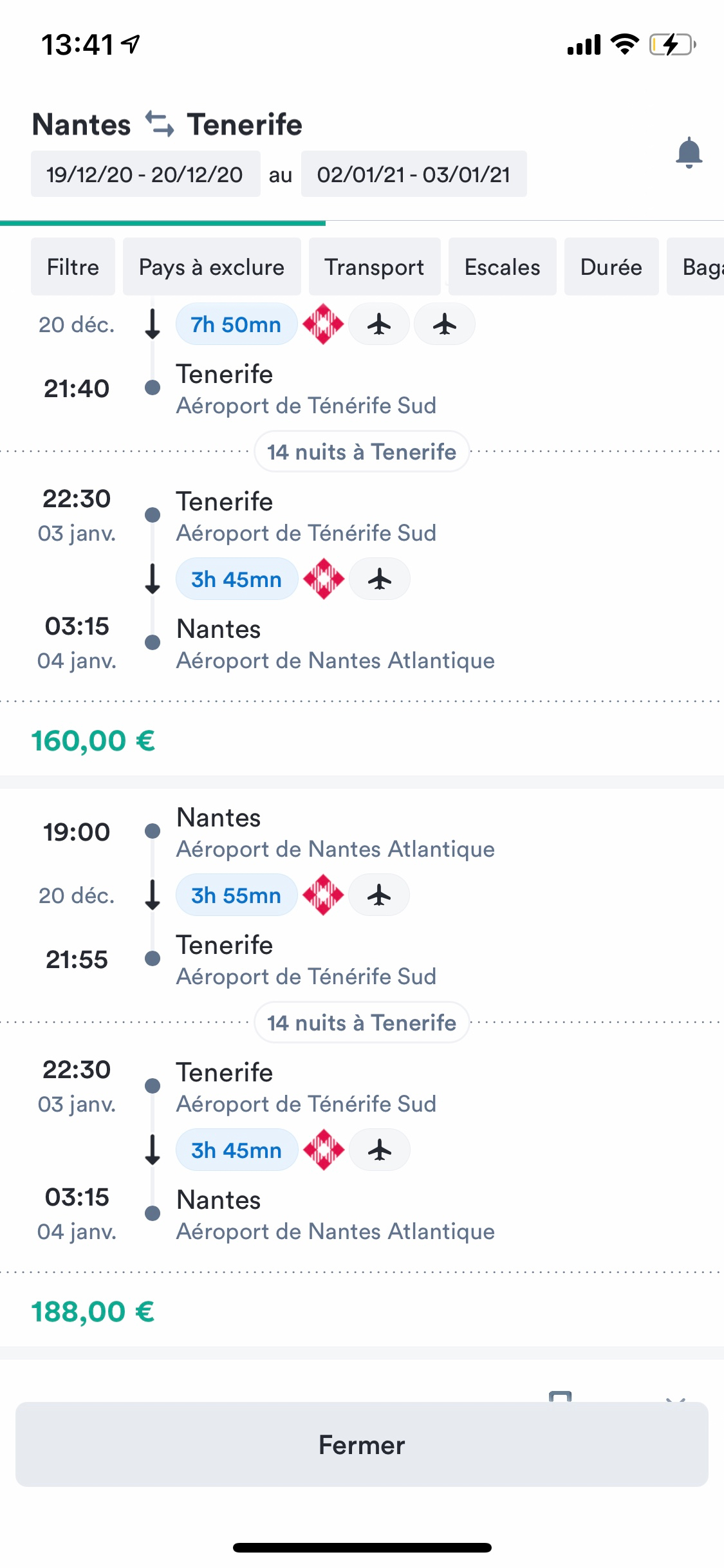The width and height of the screenshot is (724, 1568).
Task: Open the Transport filter
Action: tap(374, 267)
